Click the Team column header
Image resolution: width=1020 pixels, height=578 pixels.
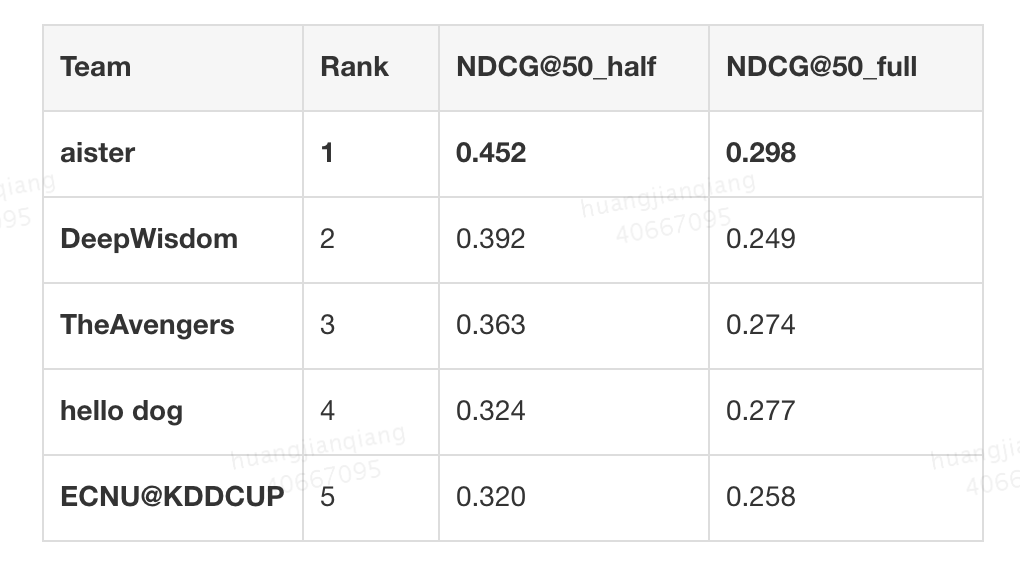[x=96, y=68]
